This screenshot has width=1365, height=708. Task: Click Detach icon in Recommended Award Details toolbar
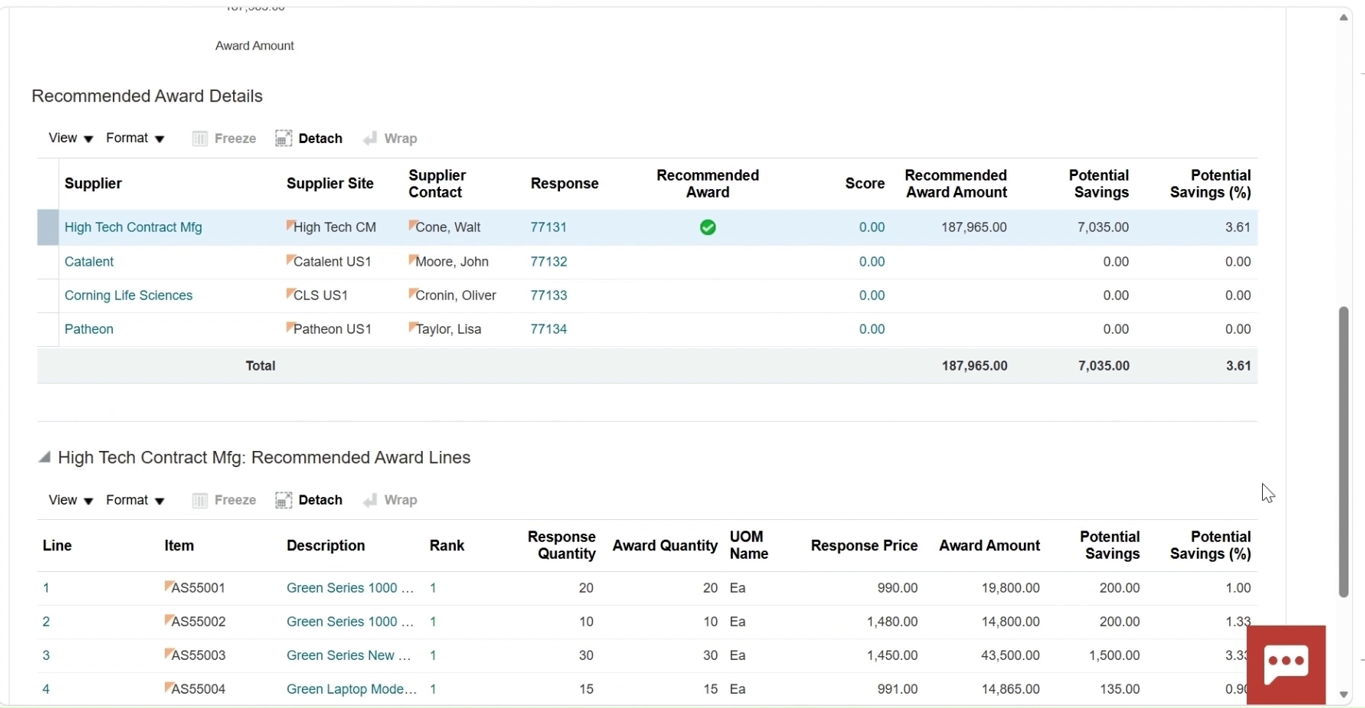coord(284,138)
